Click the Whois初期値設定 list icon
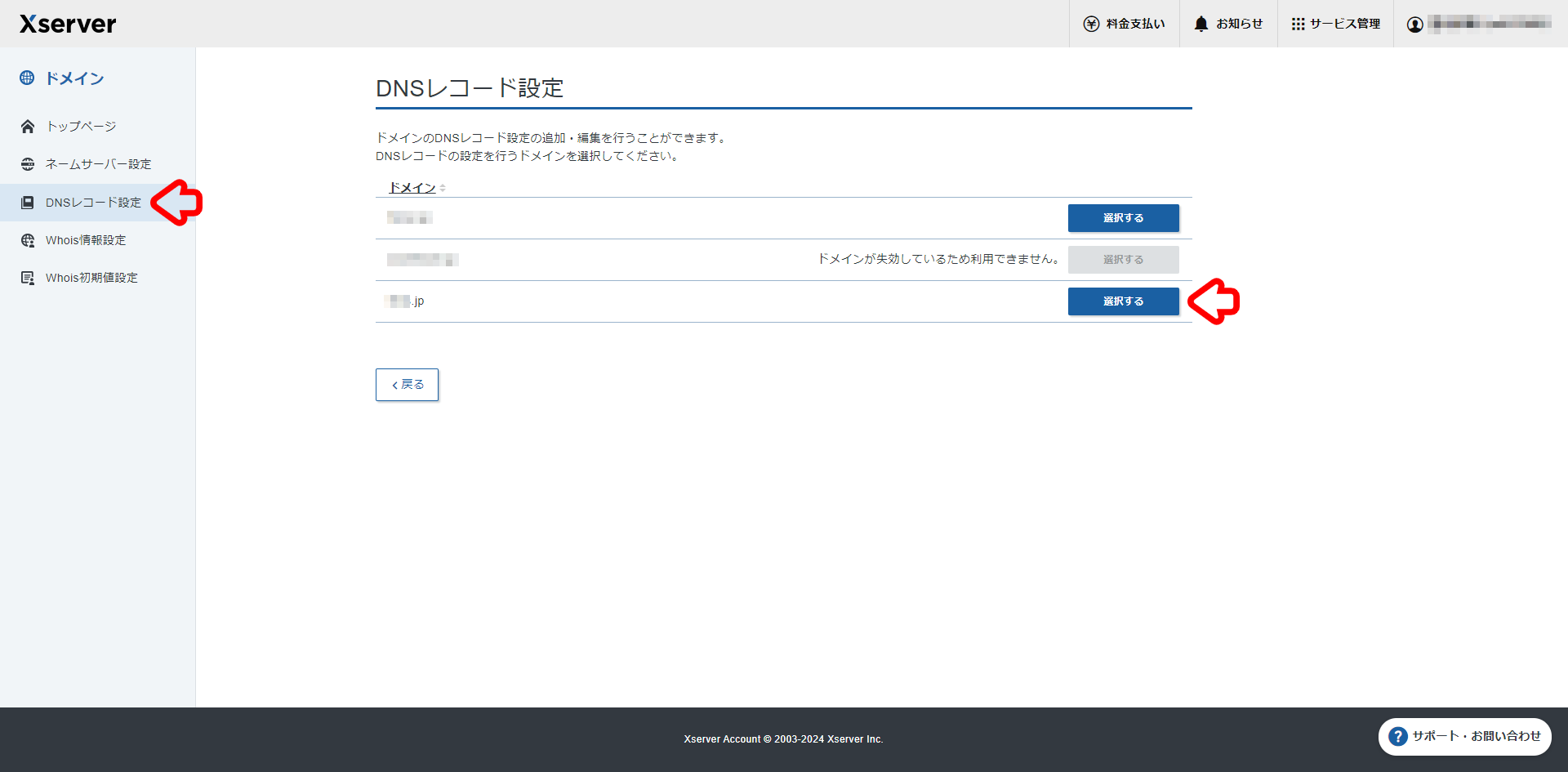 pyautogui.click(x=28, y=278)
